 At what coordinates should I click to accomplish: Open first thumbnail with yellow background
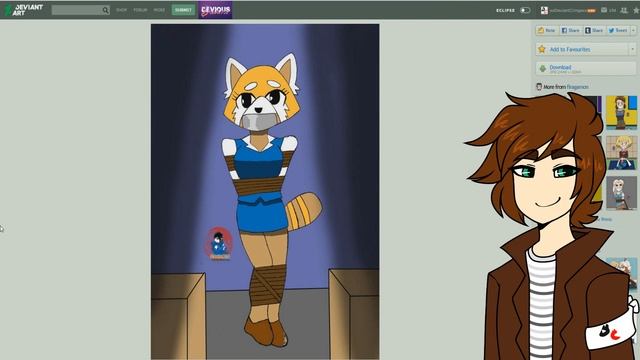click(621, 113)
